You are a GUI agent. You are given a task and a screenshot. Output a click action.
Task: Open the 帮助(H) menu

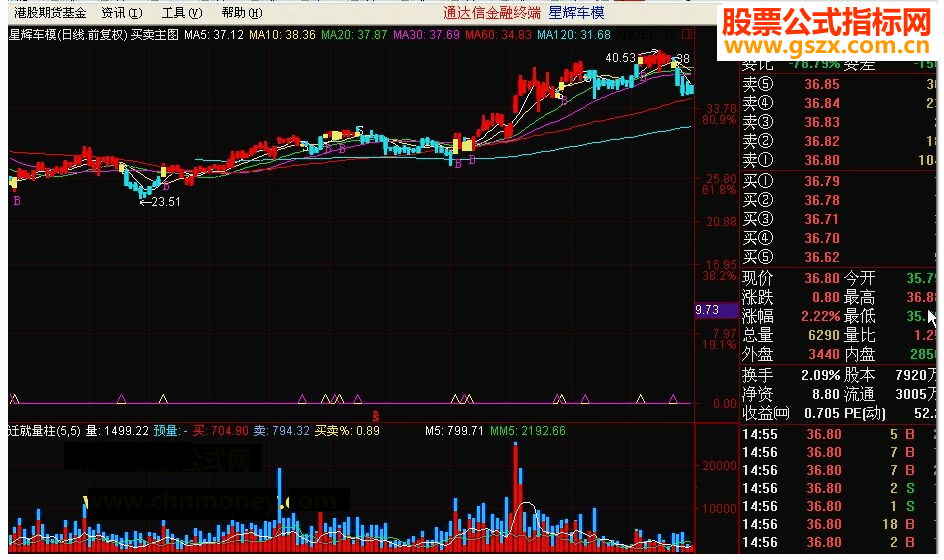[x=241, y=13]
